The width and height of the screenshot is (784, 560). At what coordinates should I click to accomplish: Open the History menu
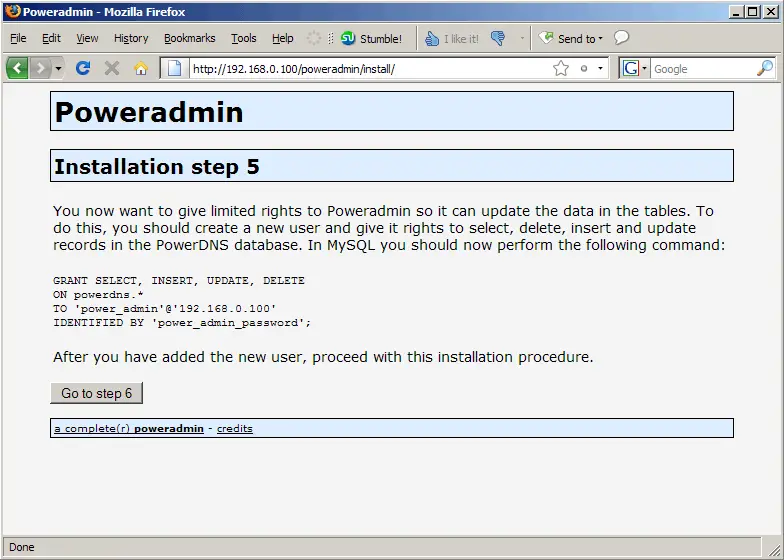coord(131,38)
